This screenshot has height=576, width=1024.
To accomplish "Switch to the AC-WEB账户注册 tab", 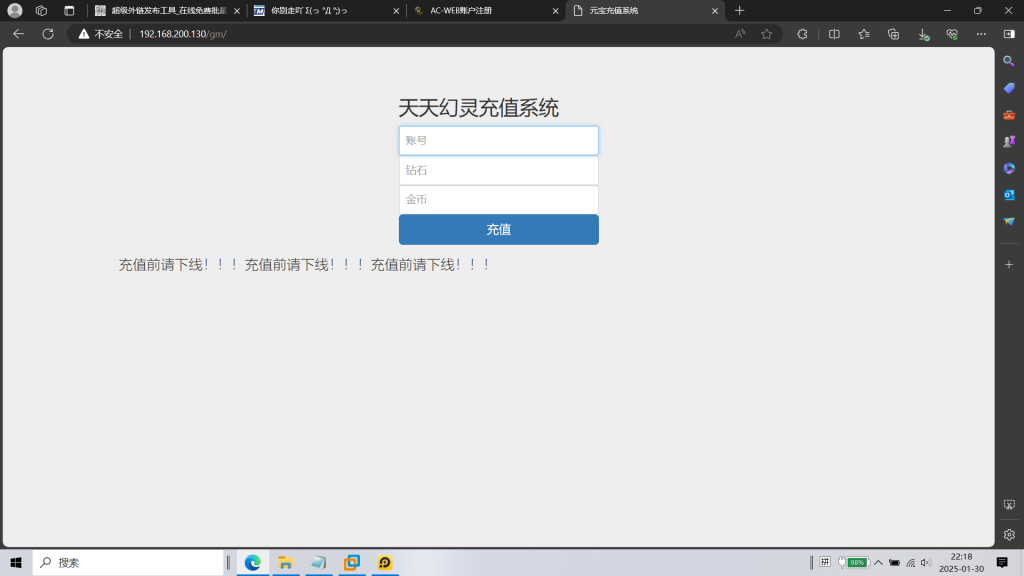I will [x=478, y=10].
